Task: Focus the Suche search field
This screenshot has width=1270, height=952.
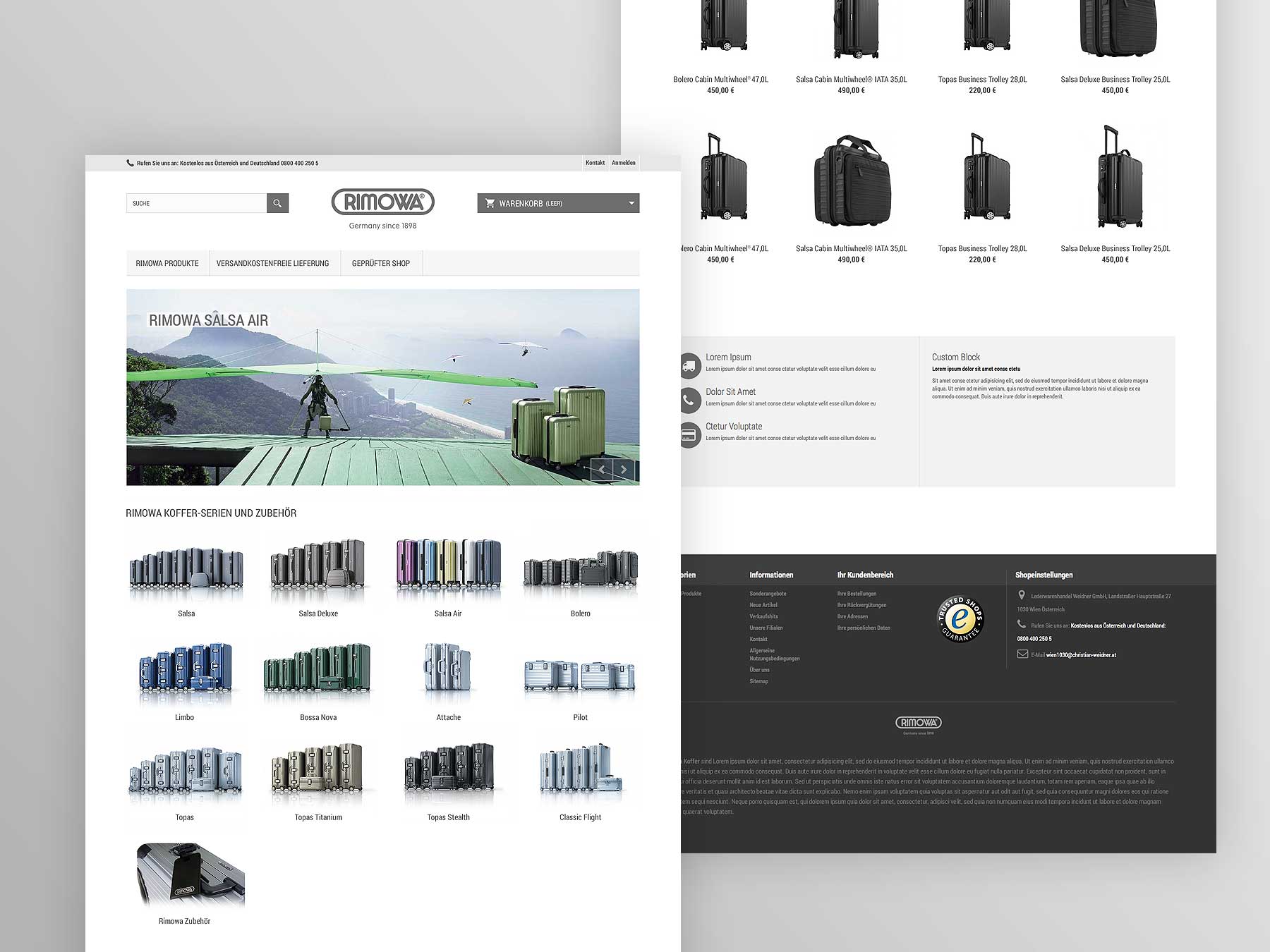Action: [x=196, y=203]
